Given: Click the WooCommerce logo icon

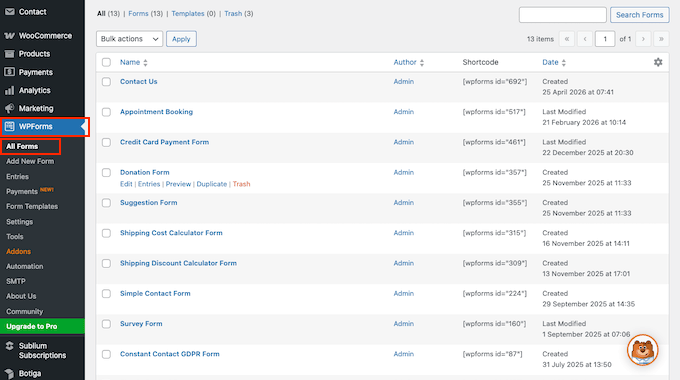Looking at the screenshot, I should pyautogui.click(x=10, y=36).
